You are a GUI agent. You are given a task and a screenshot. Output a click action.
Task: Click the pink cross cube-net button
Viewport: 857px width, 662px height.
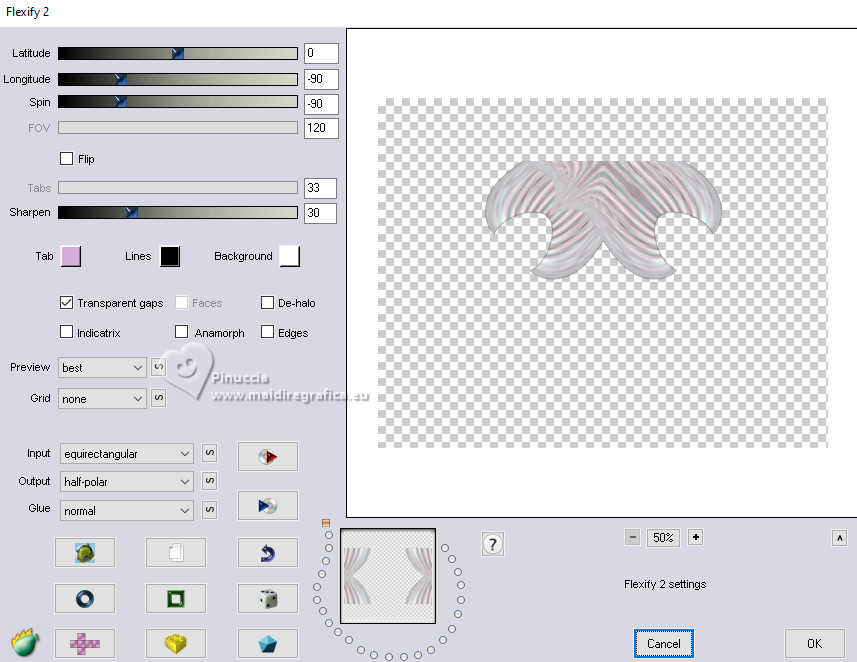pyautogui.click(x=85, y=643)
